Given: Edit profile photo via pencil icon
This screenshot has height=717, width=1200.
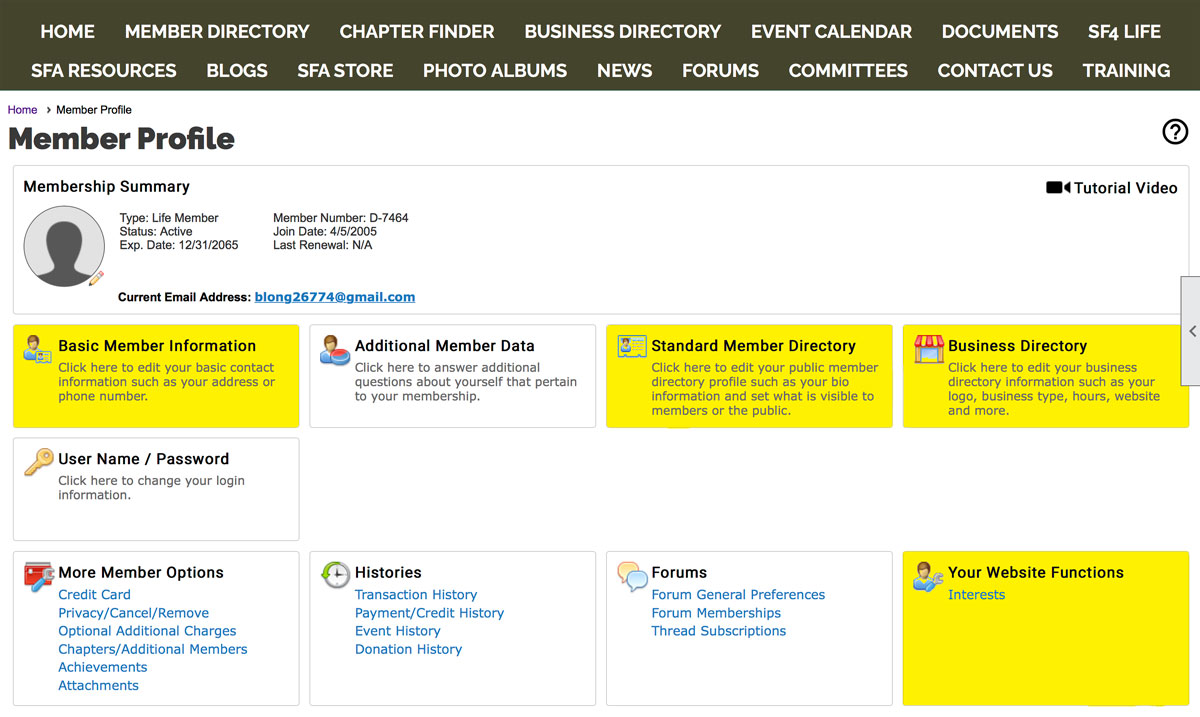Looking at the screenshot, I should pos(96,278).
